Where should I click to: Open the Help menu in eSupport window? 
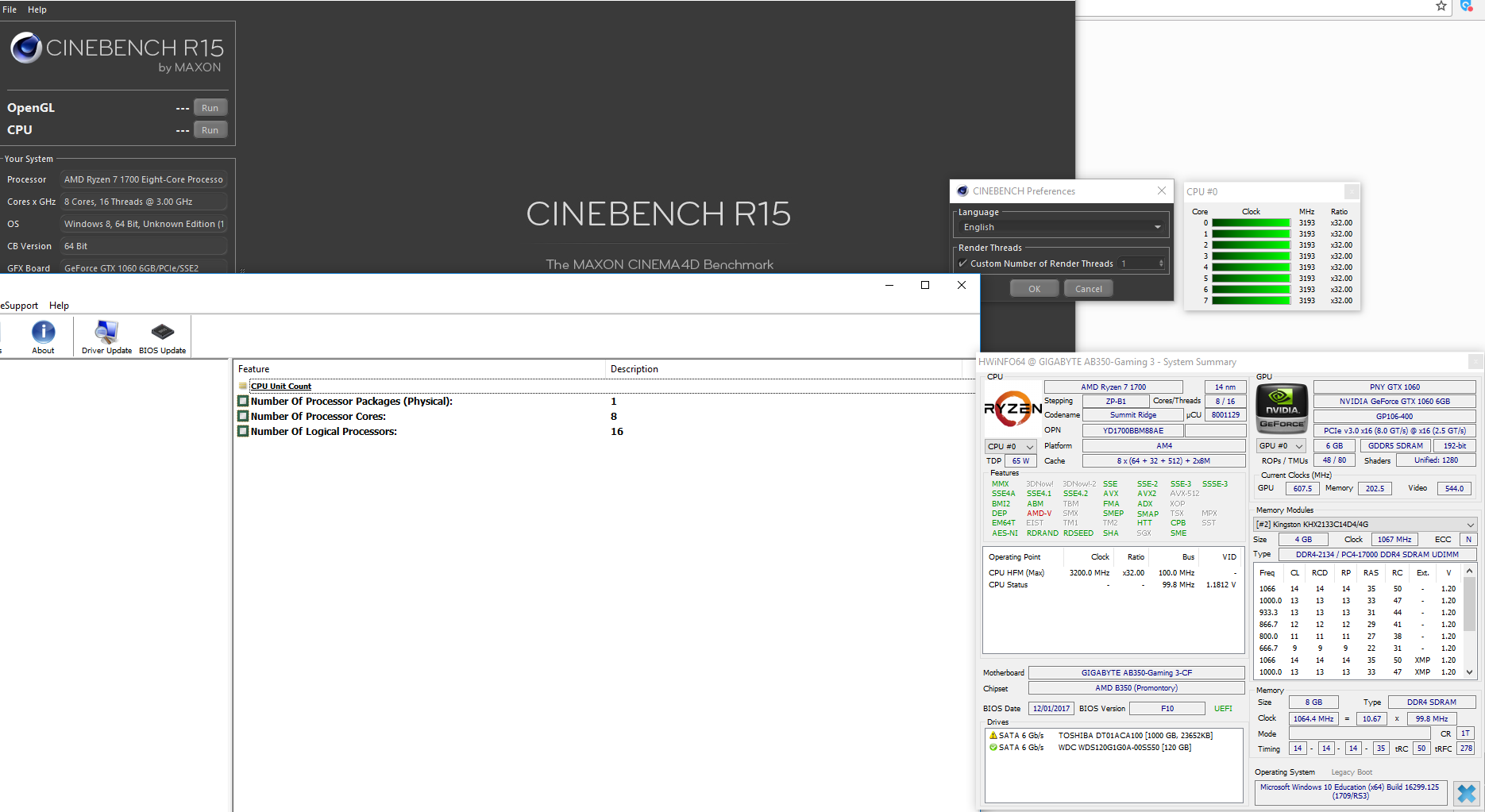coord(59,306)
